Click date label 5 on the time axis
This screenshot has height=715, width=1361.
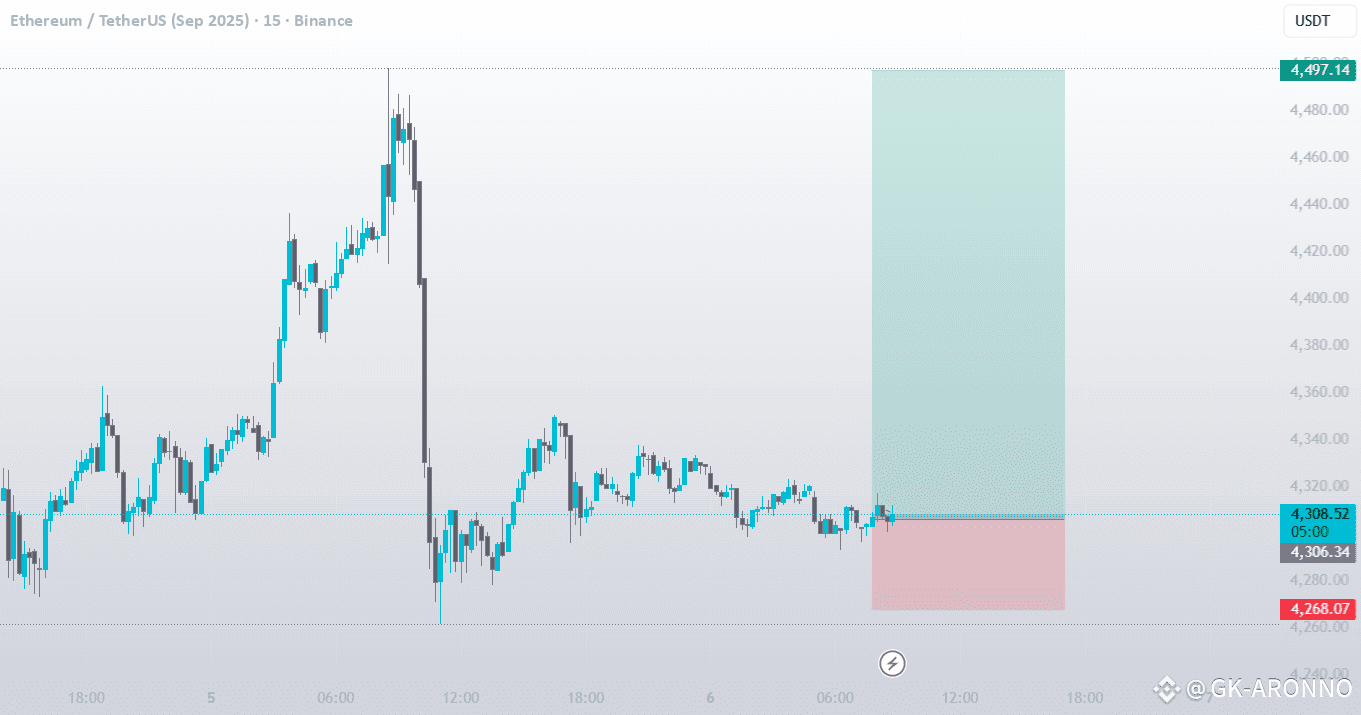click(x=210, y=697)
